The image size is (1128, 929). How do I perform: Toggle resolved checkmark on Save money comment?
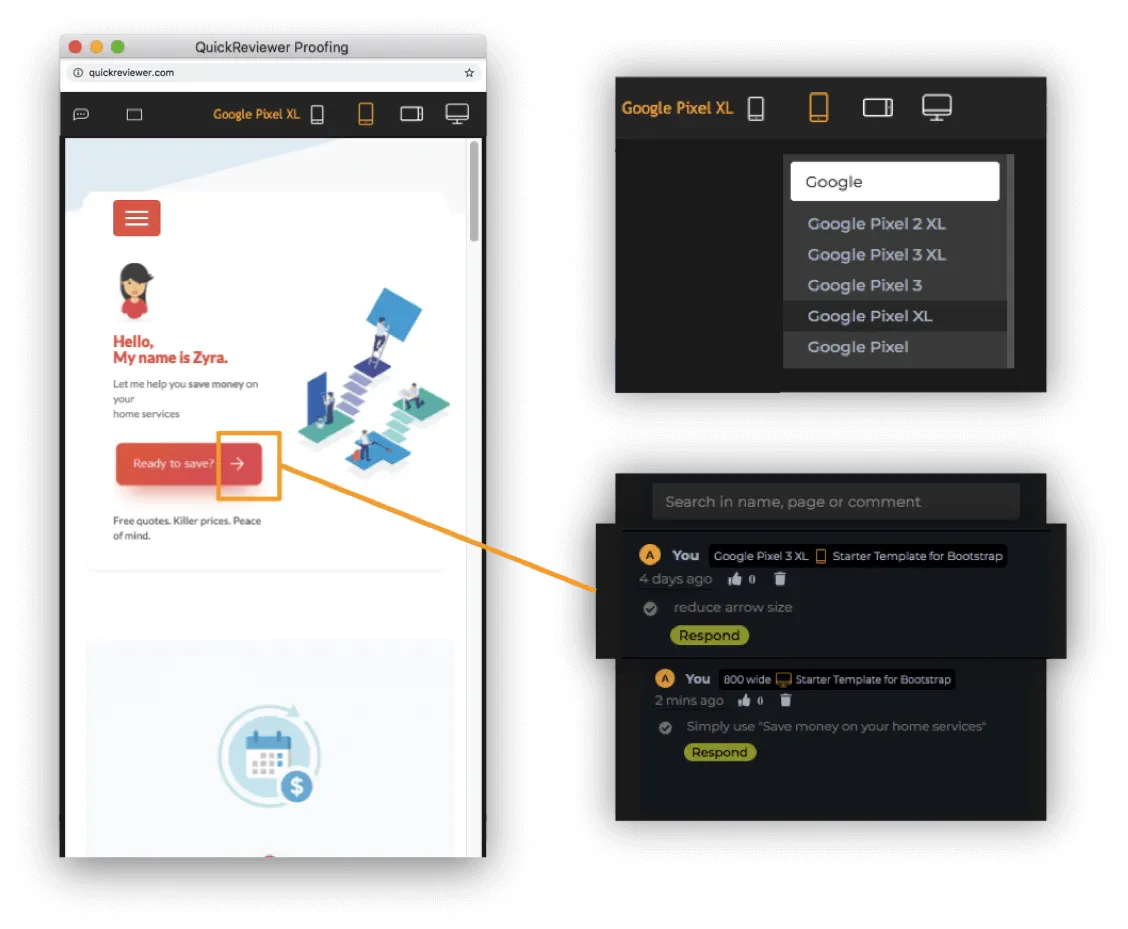(x=665, y=728)
